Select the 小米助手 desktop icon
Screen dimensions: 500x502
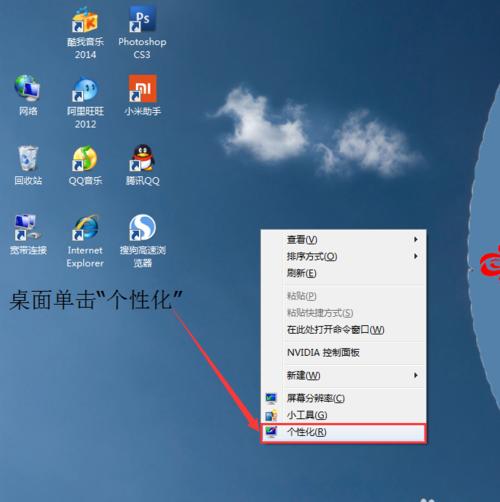[143, 88]
